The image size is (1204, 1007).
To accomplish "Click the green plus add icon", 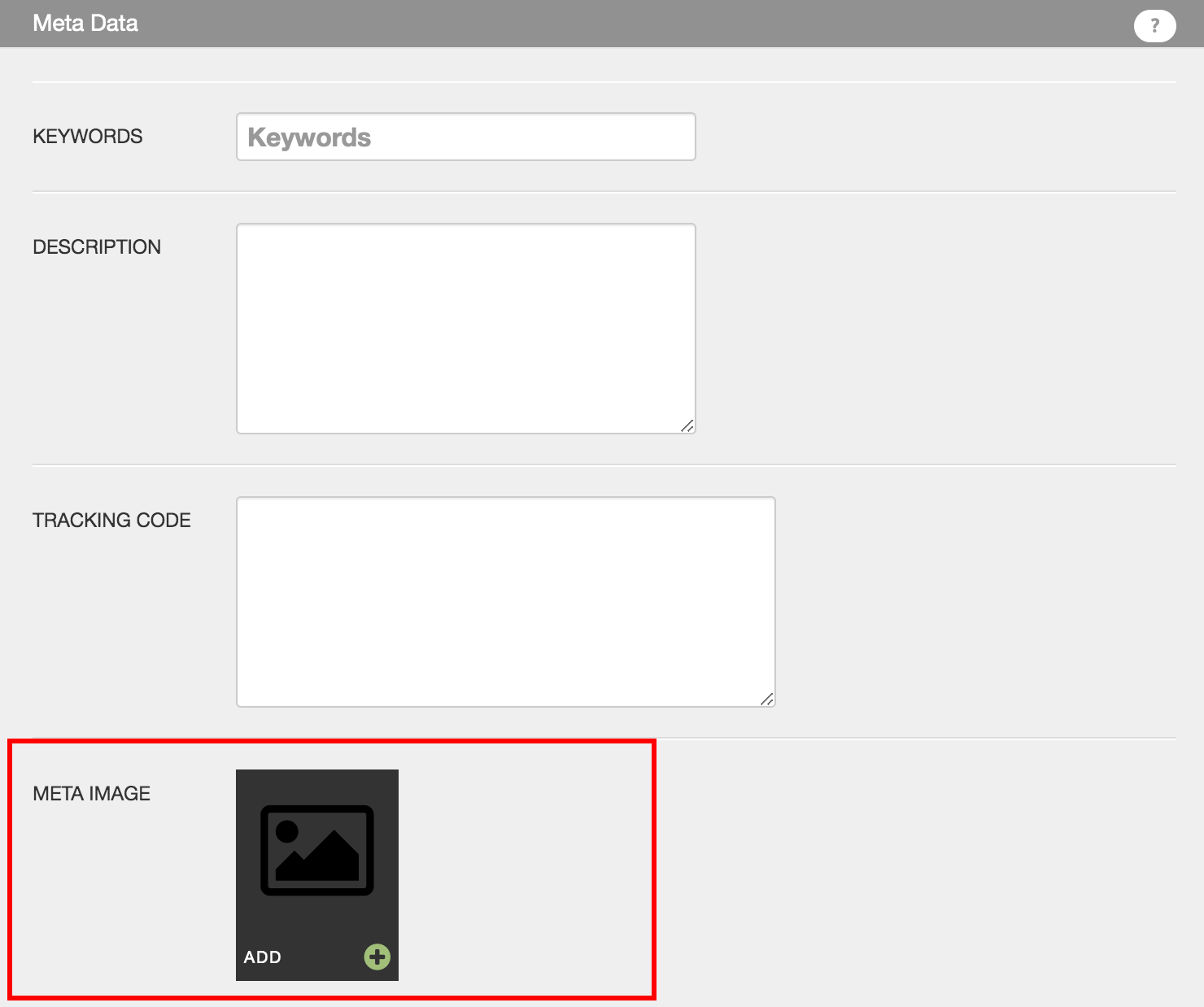I will point(377,957).
